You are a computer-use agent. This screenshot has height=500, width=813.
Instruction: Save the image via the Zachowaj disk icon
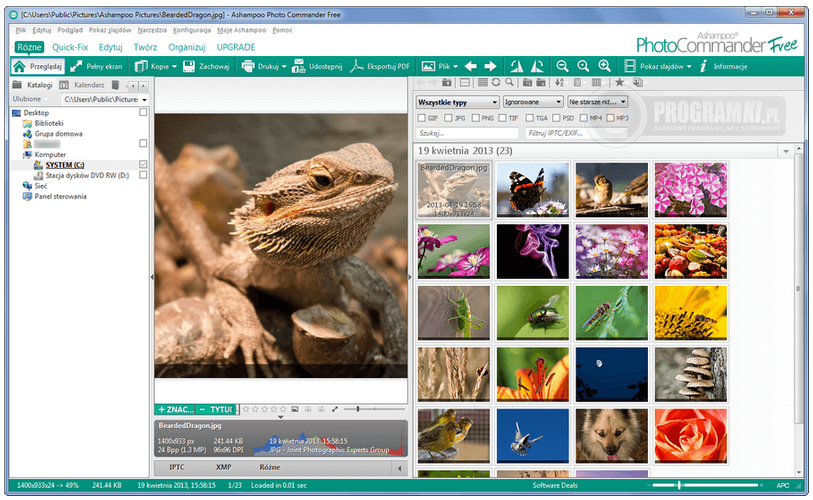189,66
